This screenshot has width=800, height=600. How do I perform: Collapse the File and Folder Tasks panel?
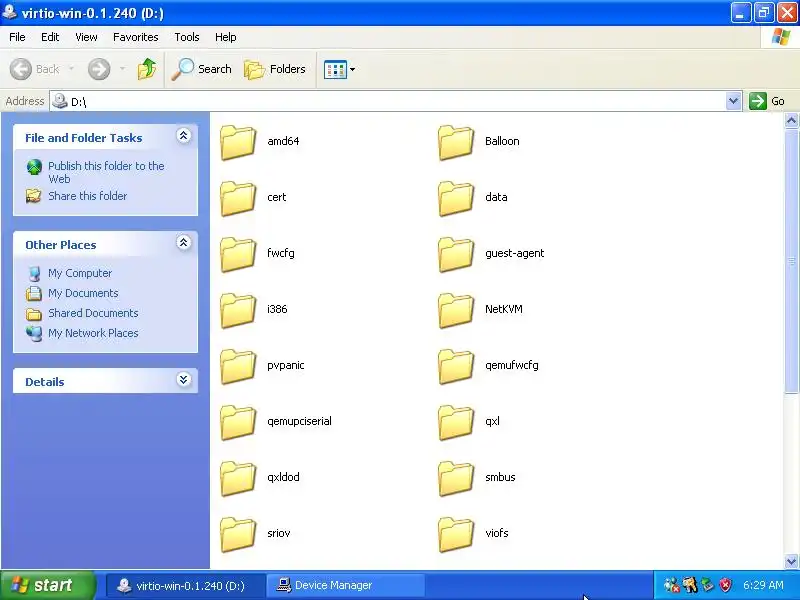pyautogui.click(x=184, y=136)
